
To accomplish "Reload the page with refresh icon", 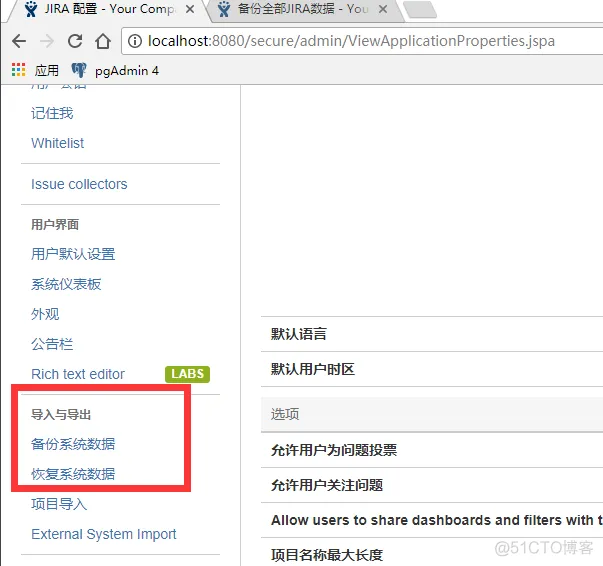I will click(x=75, y=42).
